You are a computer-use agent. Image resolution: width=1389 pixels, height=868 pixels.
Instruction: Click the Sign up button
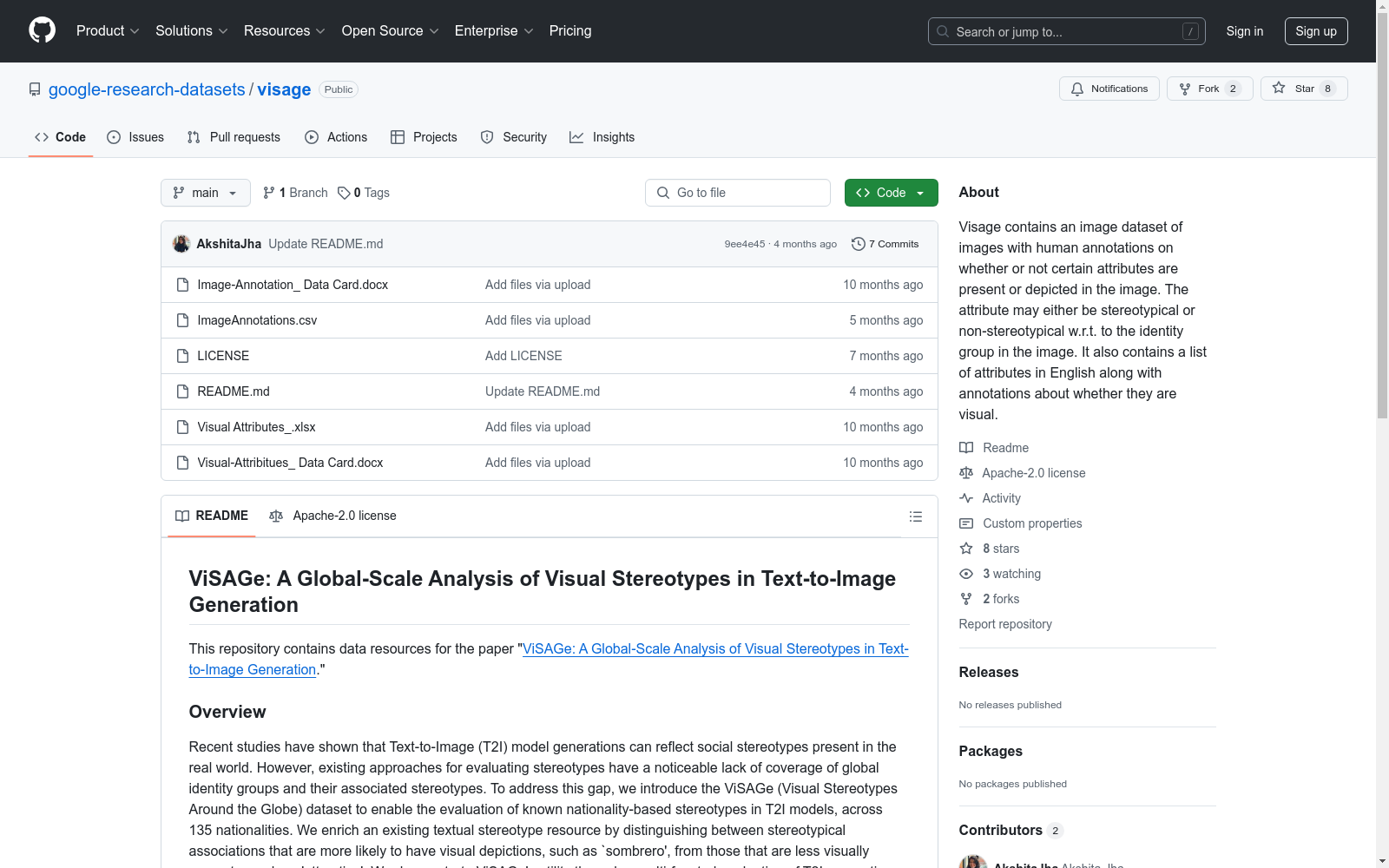tap(1316, 31)
